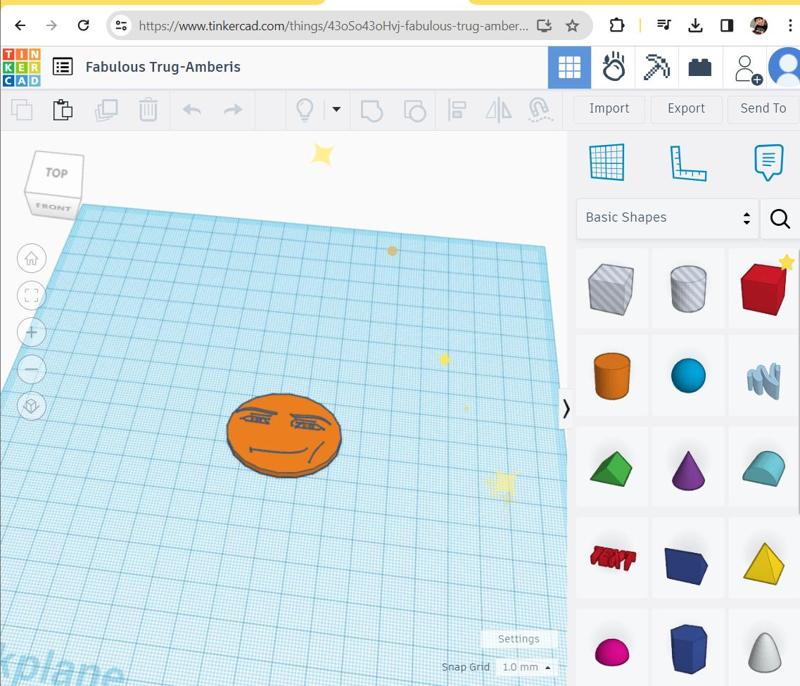This screenshot has width=800, height=686.
Task: Click the Fit all in view button
Action: point(32,295)
